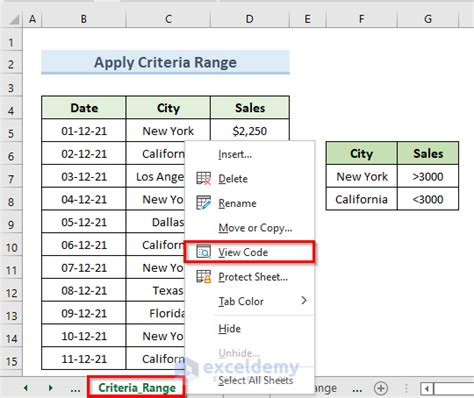Select column A header
The width and height of the screenshot is (474, 398).
coord(32,19)
